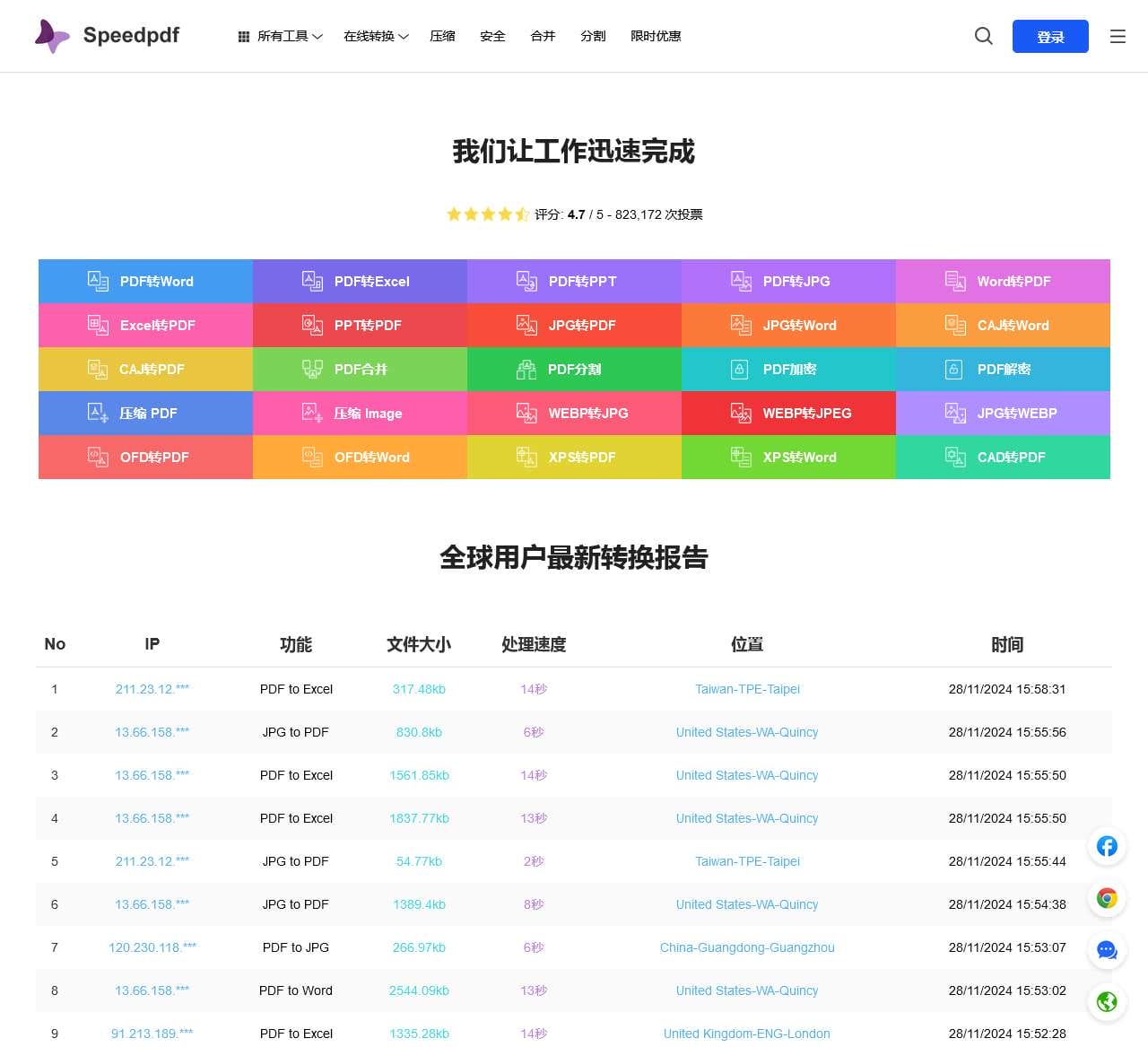Open the 压缩 nav item
This screenshot has height=1047, width=1148.
coord(442,36)
